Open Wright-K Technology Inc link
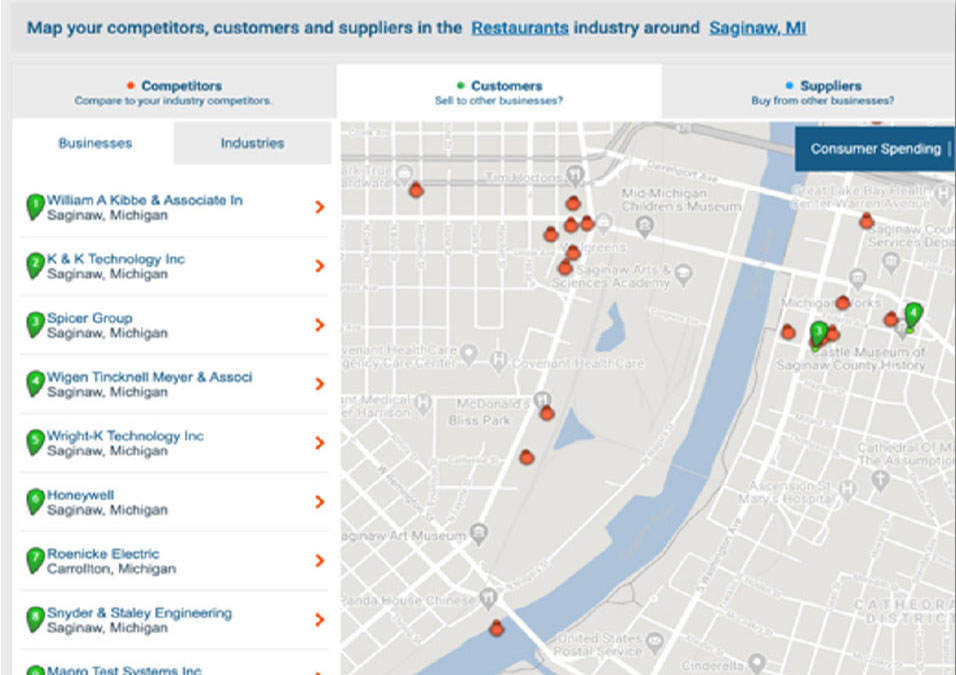Image resolution: width=956 pixels, height=675 pixels. [126, 436]
